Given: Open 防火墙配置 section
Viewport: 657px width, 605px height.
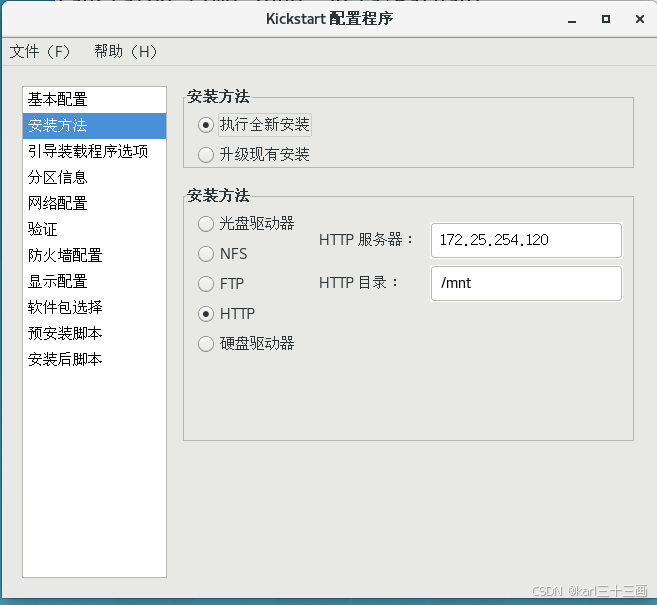Looking at the screenshot, I should [x=94, y=256].
